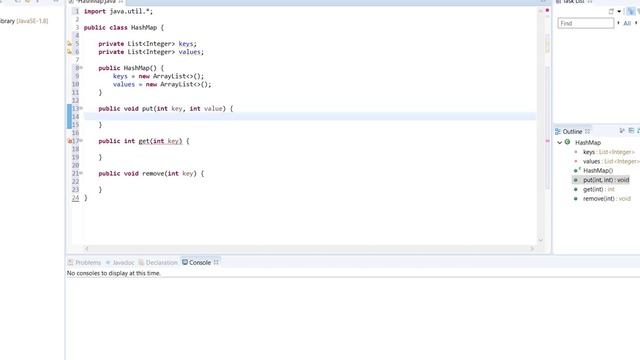
Task: Click 'public void remove(int key) {' line
Action: click(x=151, y=173)
